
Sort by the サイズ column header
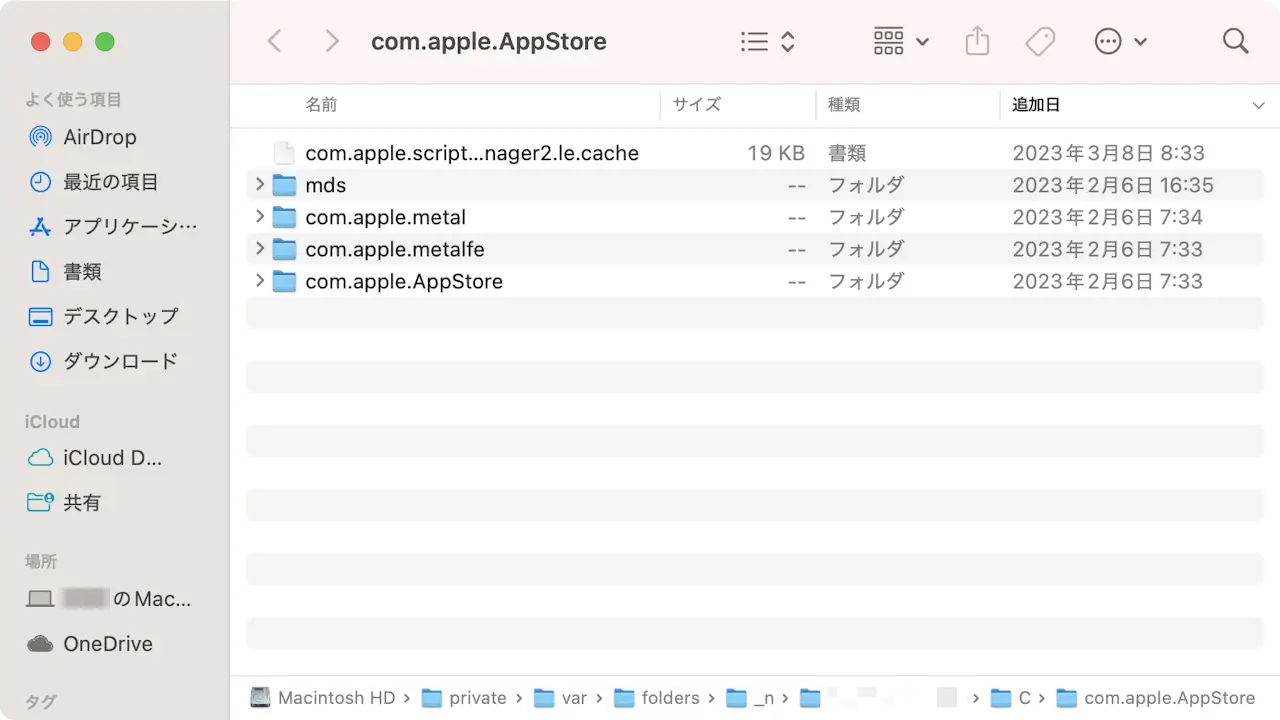[696, 105]
